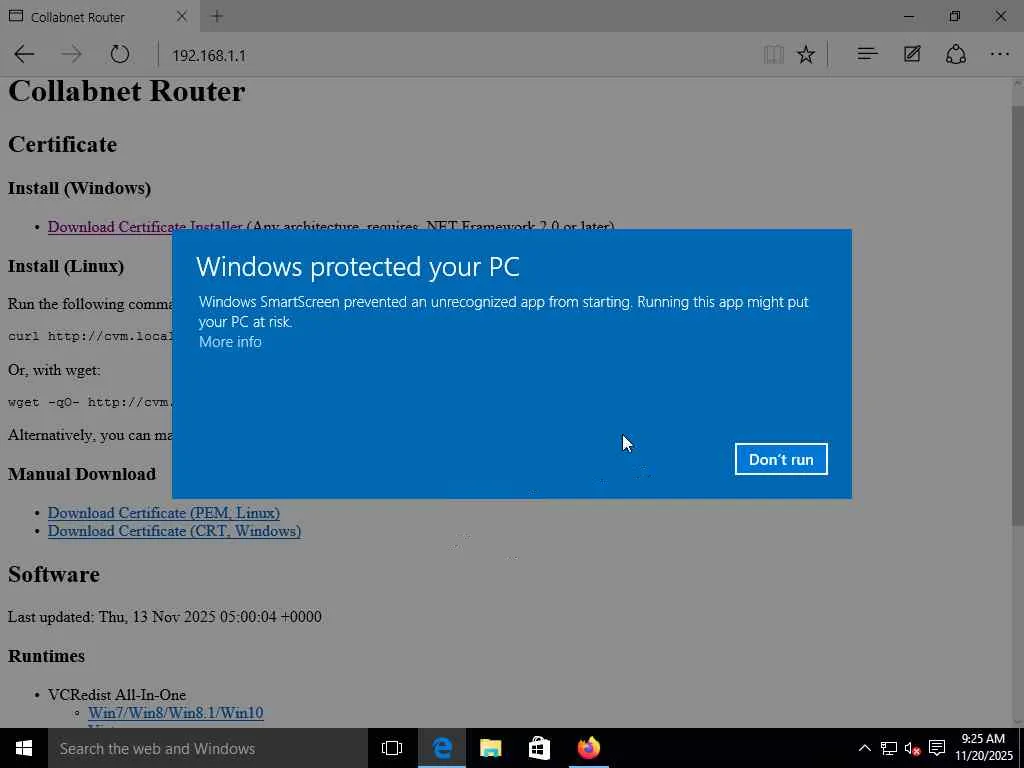Viewport: 1024px width, 768px height.
Task: Open File Explorer from the taskbar
Action: coord(490,748)
